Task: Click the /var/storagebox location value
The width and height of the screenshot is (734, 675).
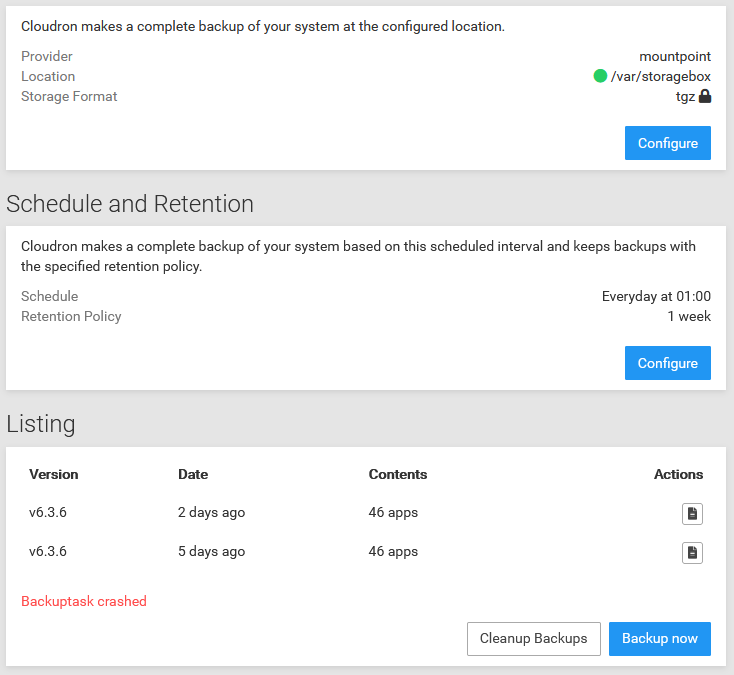Action: coord(661,76)
